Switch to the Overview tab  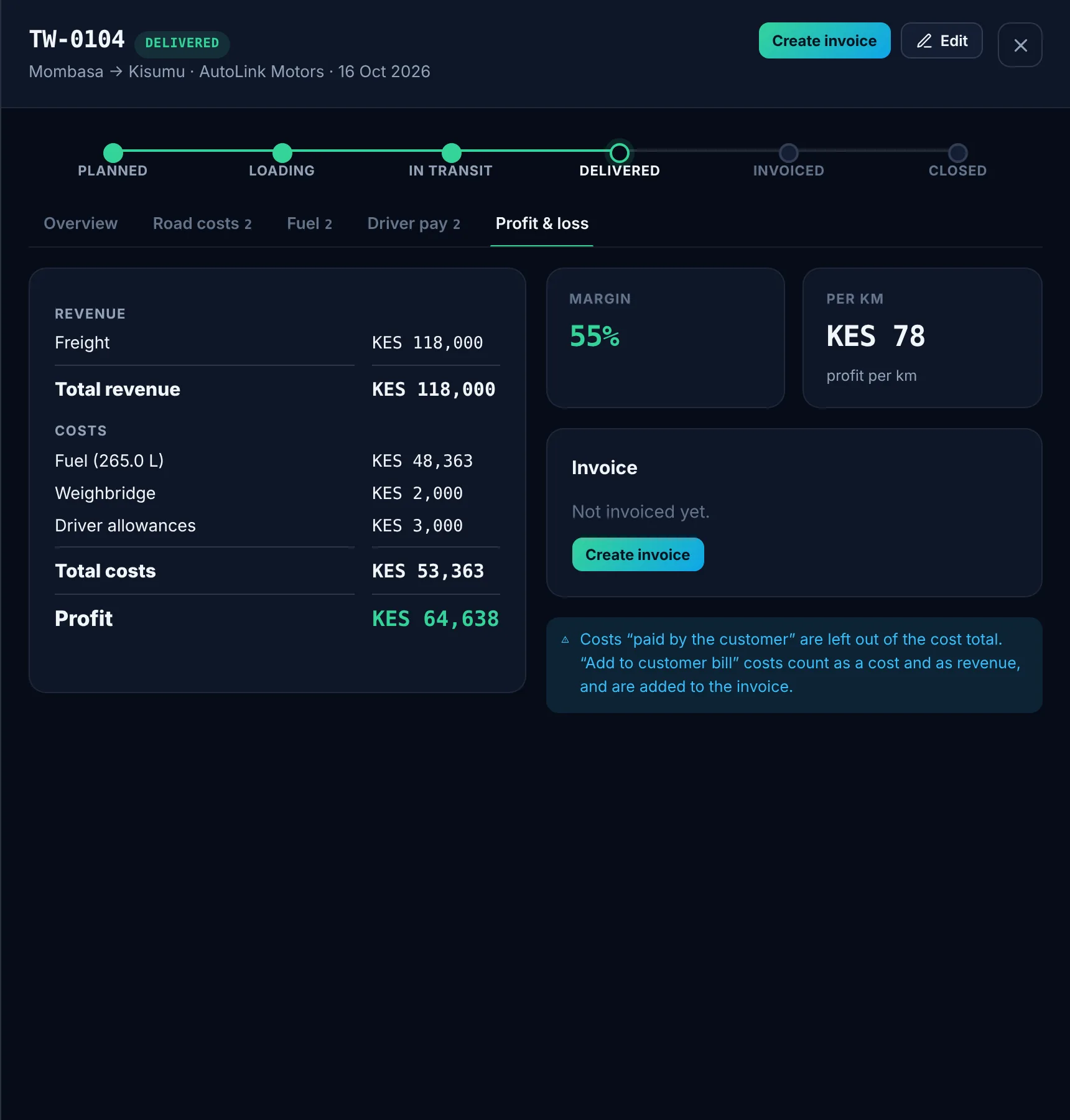coord(81,223)
